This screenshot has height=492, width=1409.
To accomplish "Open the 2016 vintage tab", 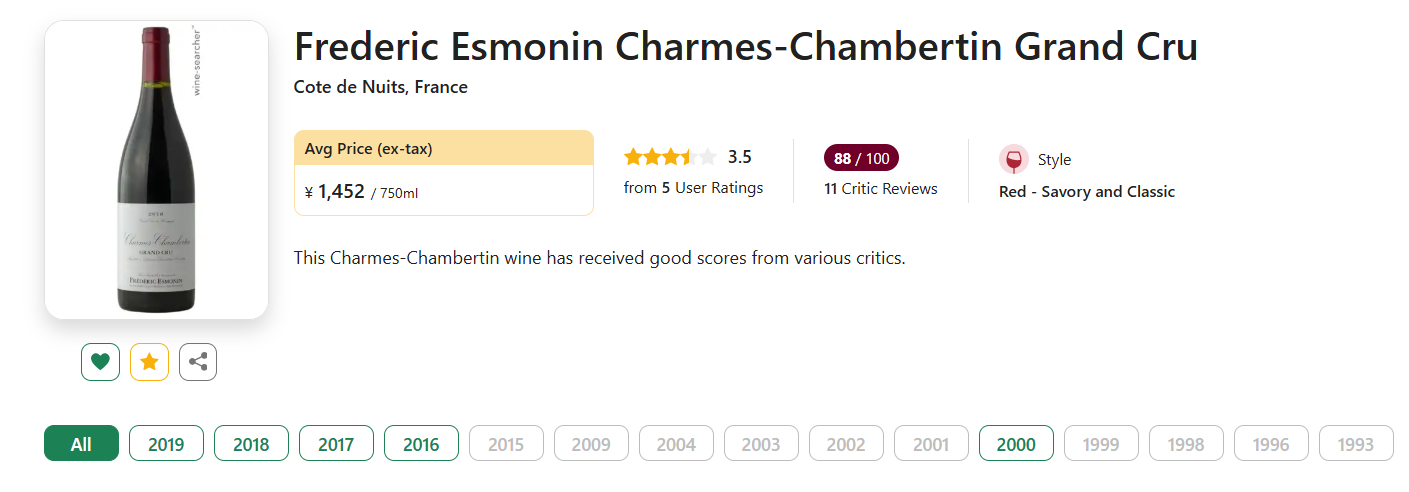I will [421, 444].
